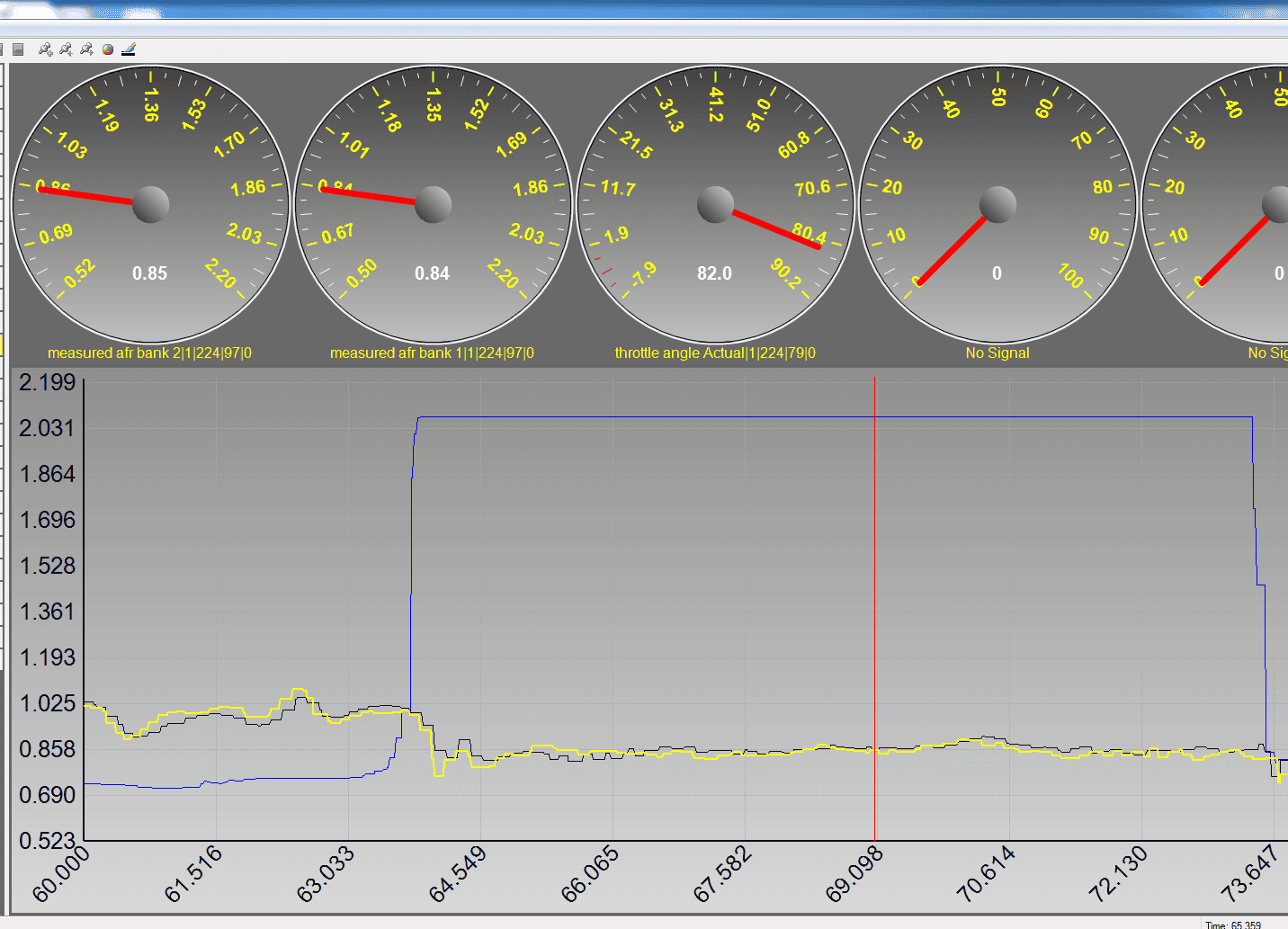Click the measured afr bank 1 gauge
The width and height of the screenshot is (1288, 929).
point(433,204)
